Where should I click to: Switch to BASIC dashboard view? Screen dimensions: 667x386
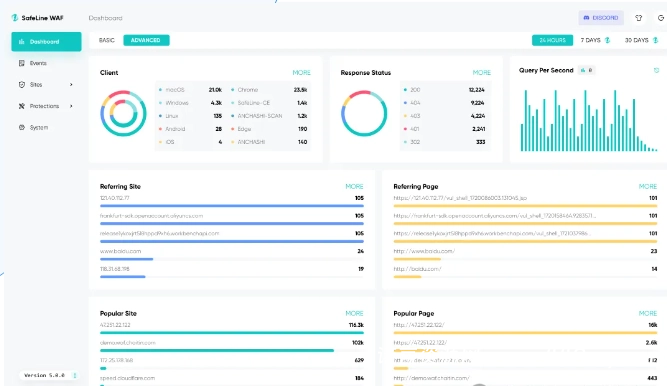(x=106, y=40)
